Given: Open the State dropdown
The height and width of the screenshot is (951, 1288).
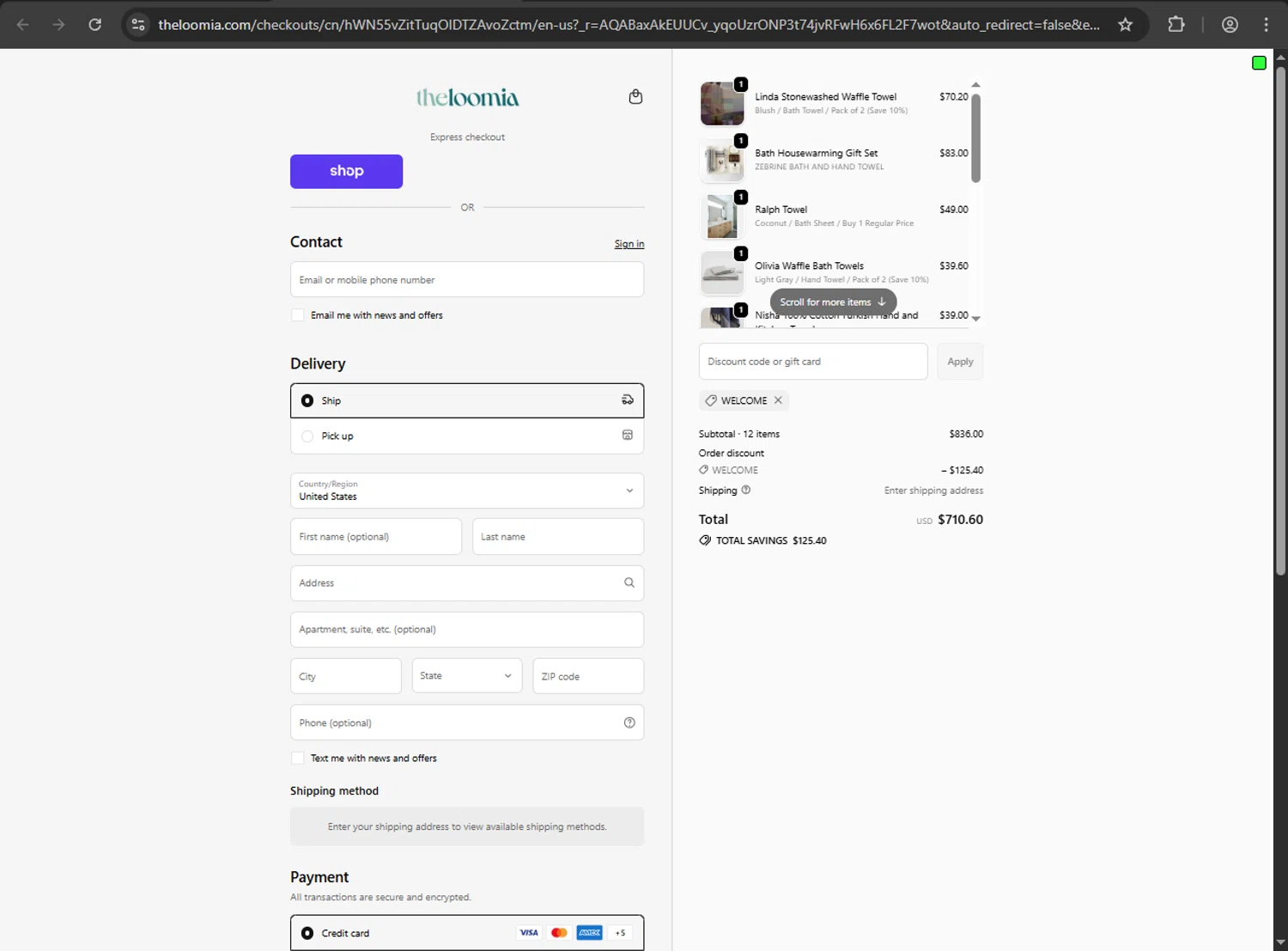Looking at the screenshot, I should 467,676.
